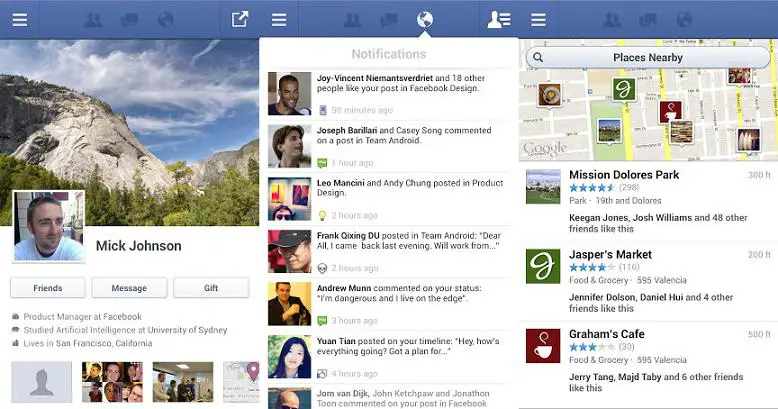The image size is (778, 409).
Task: Tap Yuan Tian's avatar
Action: tap(290, 357)
